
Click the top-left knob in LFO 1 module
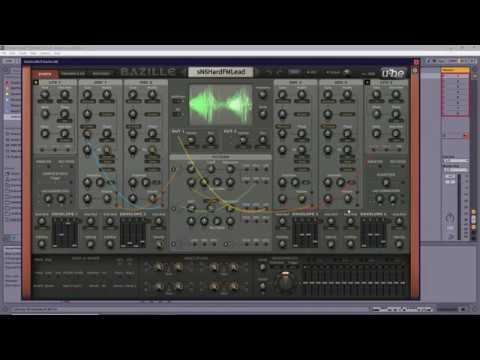coord(45,95)
